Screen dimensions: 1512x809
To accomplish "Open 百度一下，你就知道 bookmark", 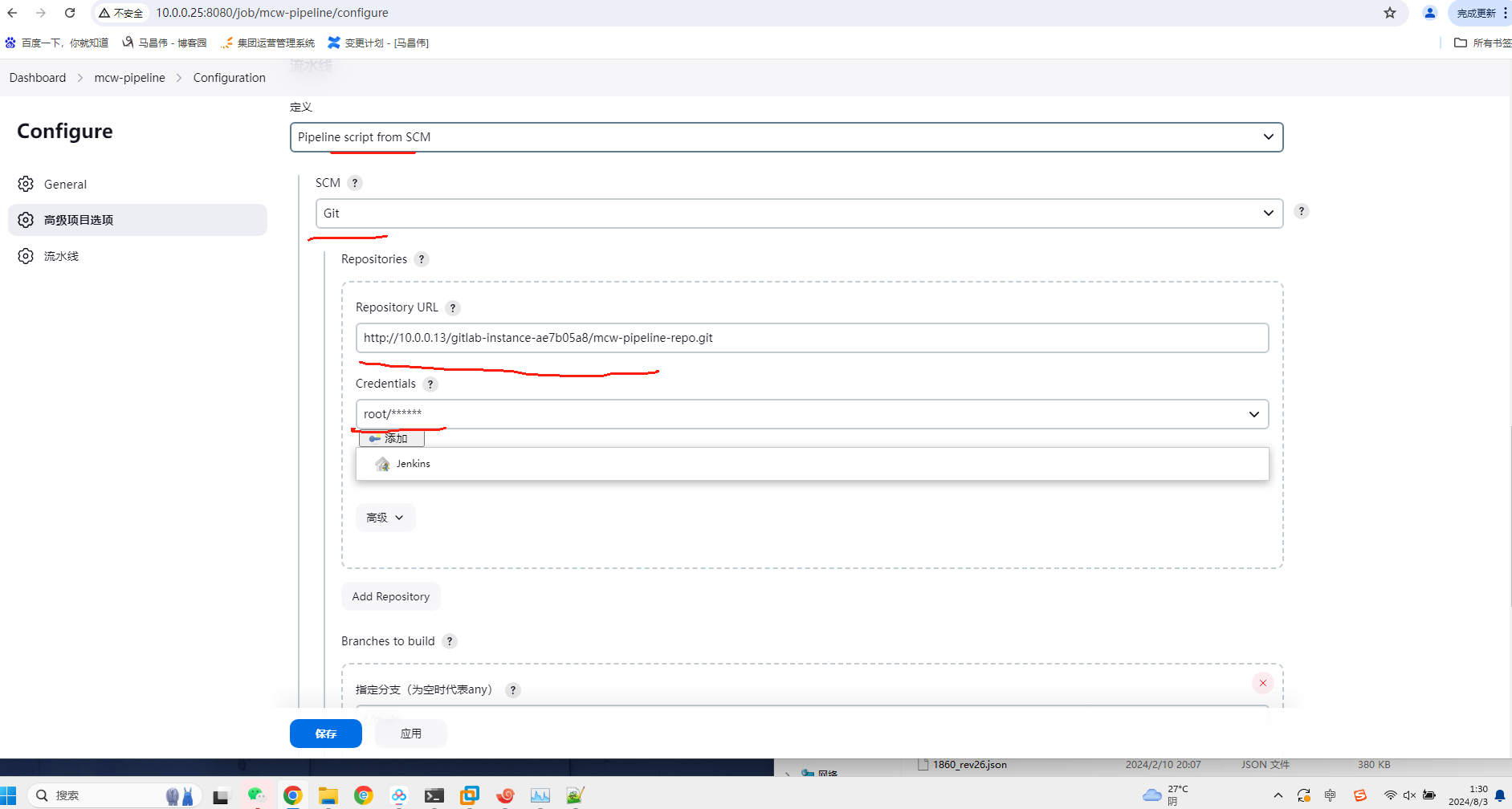I will (x=57, y=43).
